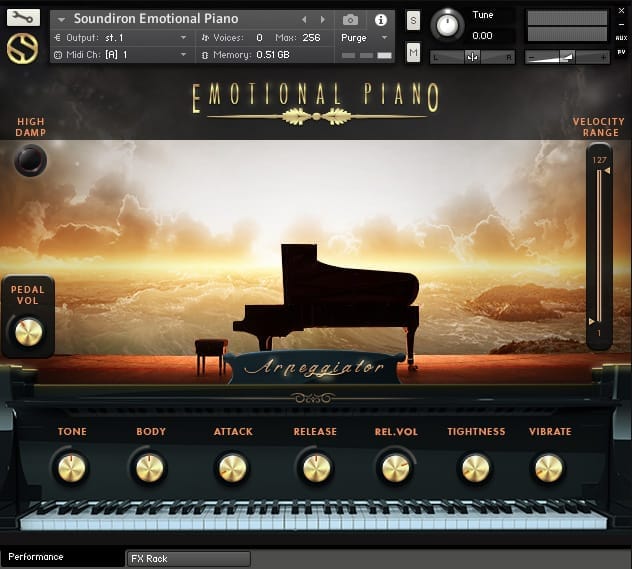
Task: Open the Output st. 1 dropdown
Action: pyautogui.click(x=120, y=38)
